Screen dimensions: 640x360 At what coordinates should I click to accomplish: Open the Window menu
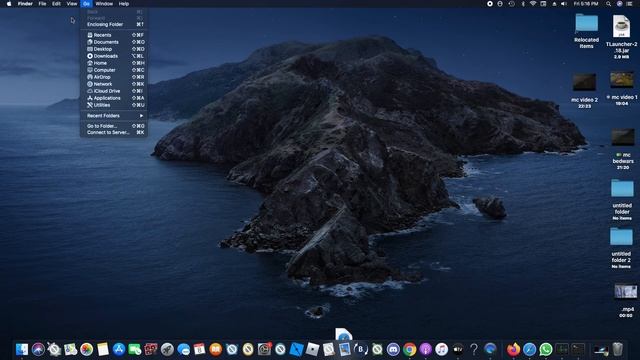[x=104, y=4]
